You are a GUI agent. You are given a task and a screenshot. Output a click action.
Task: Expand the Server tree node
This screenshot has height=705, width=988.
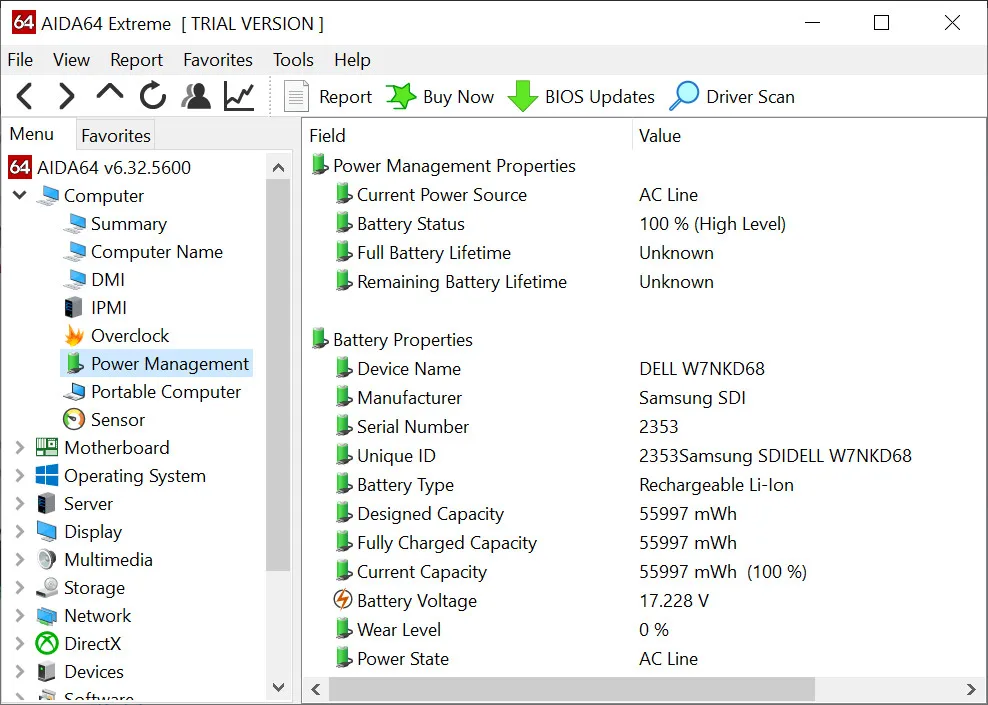[x=20, y=503]
